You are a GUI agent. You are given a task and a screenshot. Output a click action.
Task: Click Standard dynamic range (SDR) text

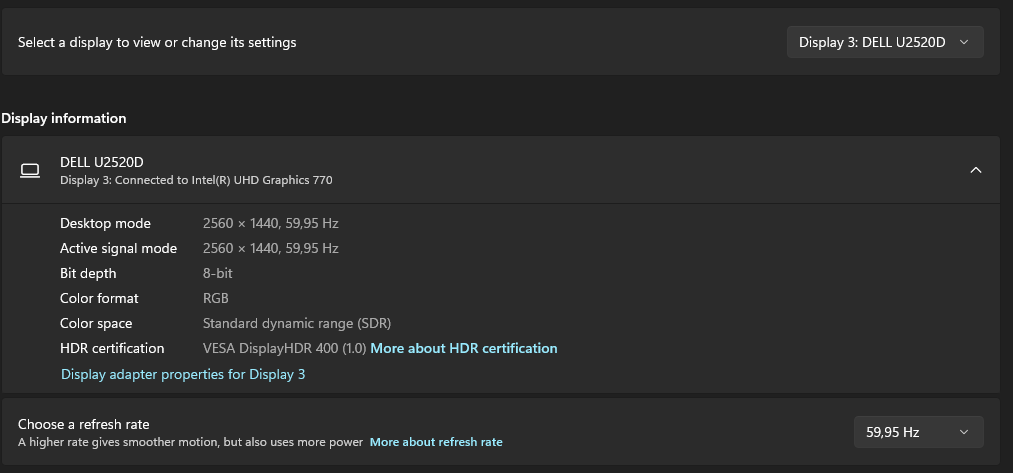[x=297, y=323]
